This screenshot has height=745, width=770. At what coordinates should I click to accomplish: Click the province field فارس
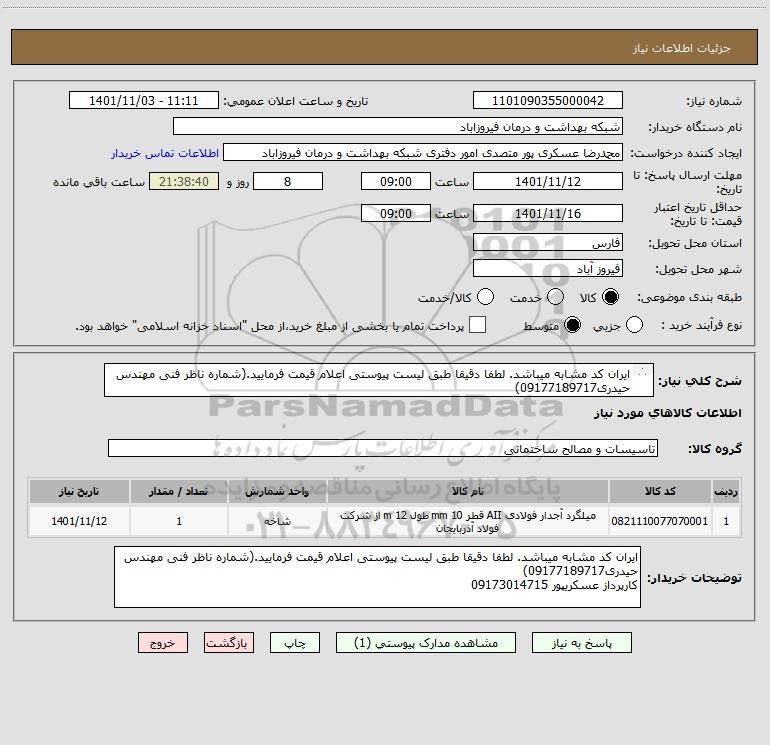click(x=548, y=243)
